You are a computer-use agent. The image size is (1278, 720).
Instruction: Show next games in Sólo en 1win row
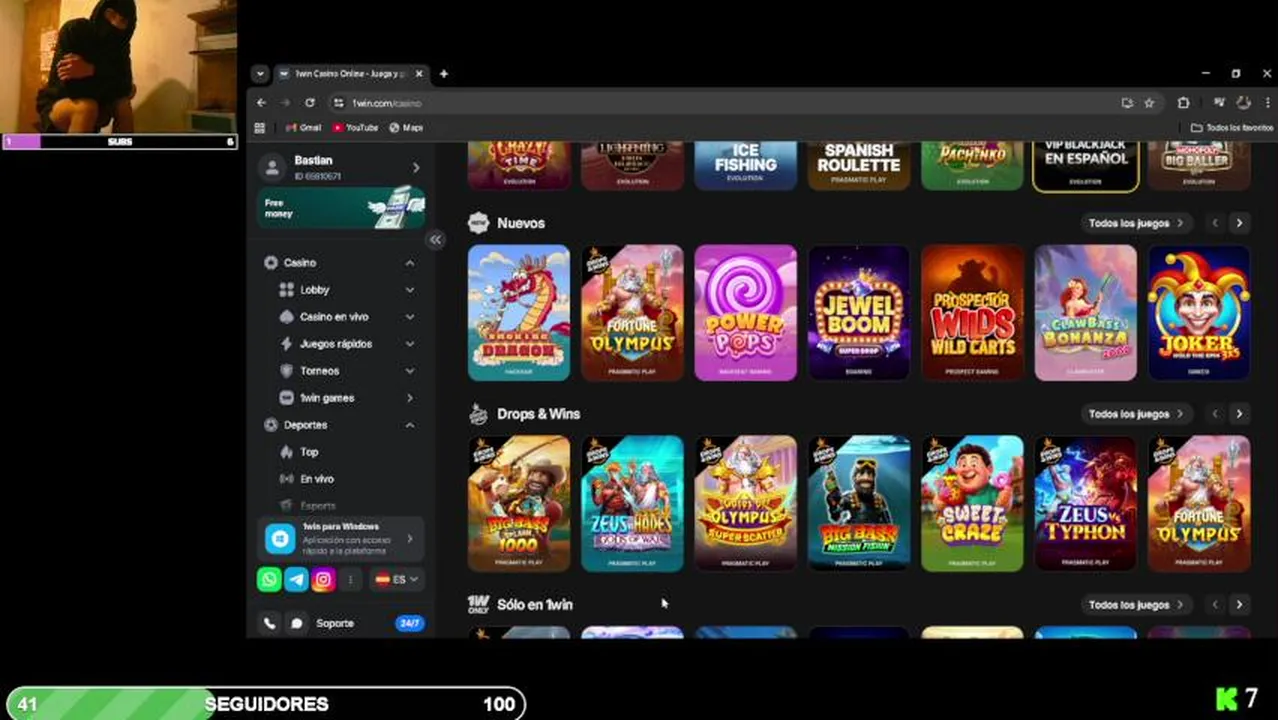click(x=1239, y=604)
